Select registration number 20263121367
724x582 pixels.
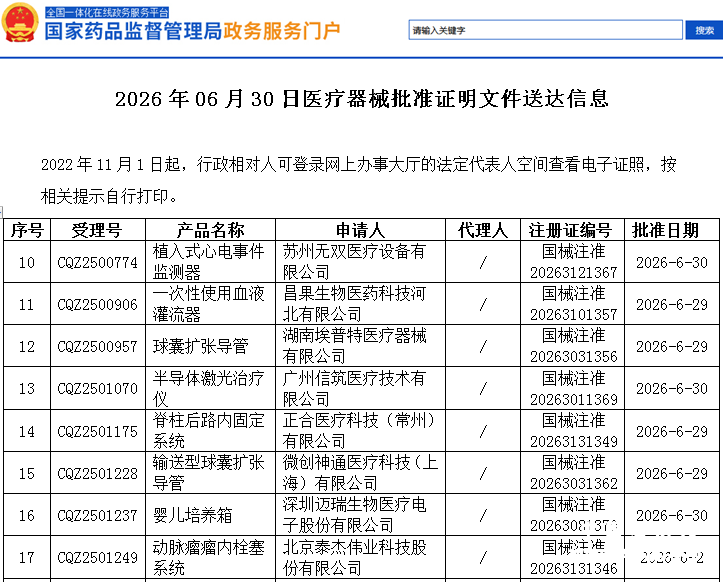click(573, 273)
